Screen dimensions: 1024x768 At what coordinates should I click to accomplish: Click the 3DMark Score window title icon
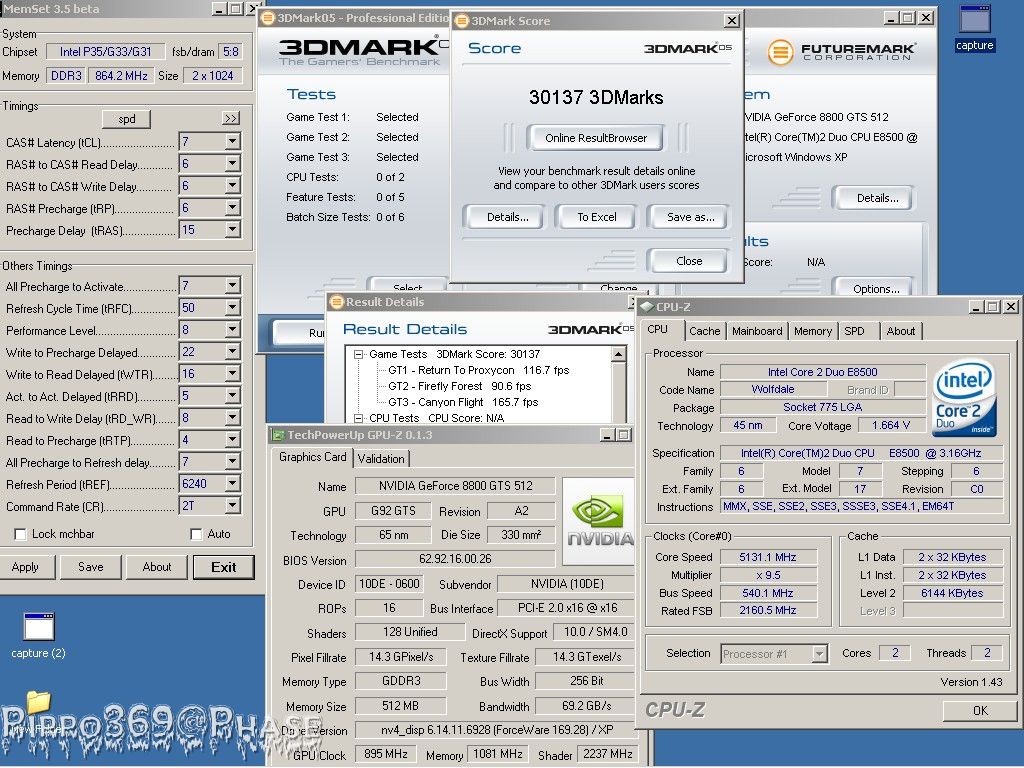click(x=462, y=21)
